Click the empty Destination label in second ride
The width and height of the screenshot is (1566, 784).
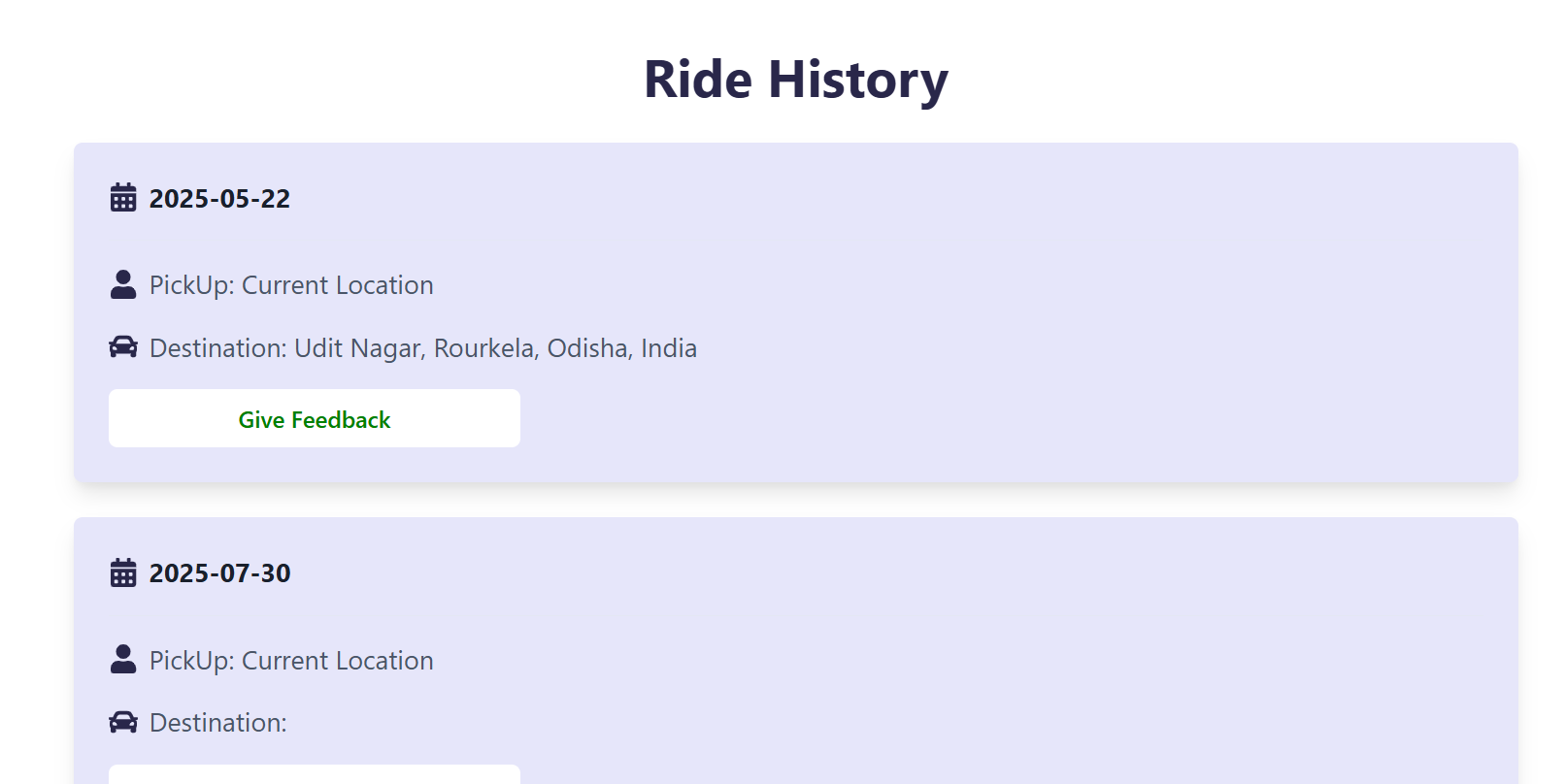(x=218, y=723)
